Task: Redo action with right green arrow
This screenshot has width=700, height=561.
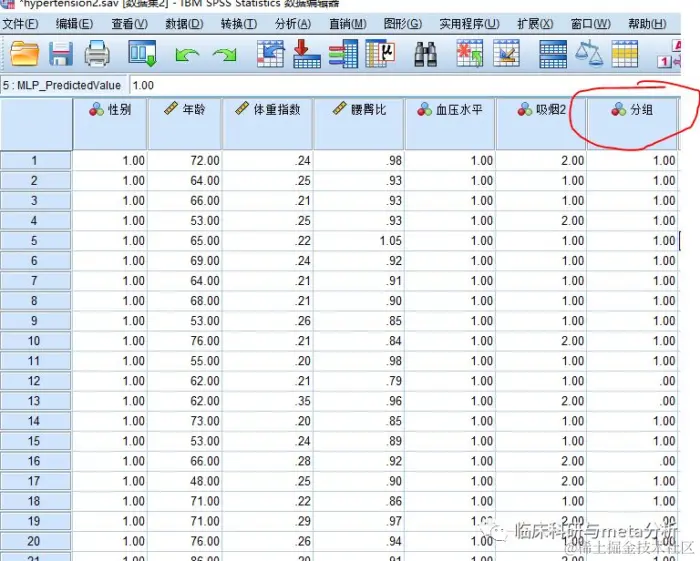Action: (225, 55)
